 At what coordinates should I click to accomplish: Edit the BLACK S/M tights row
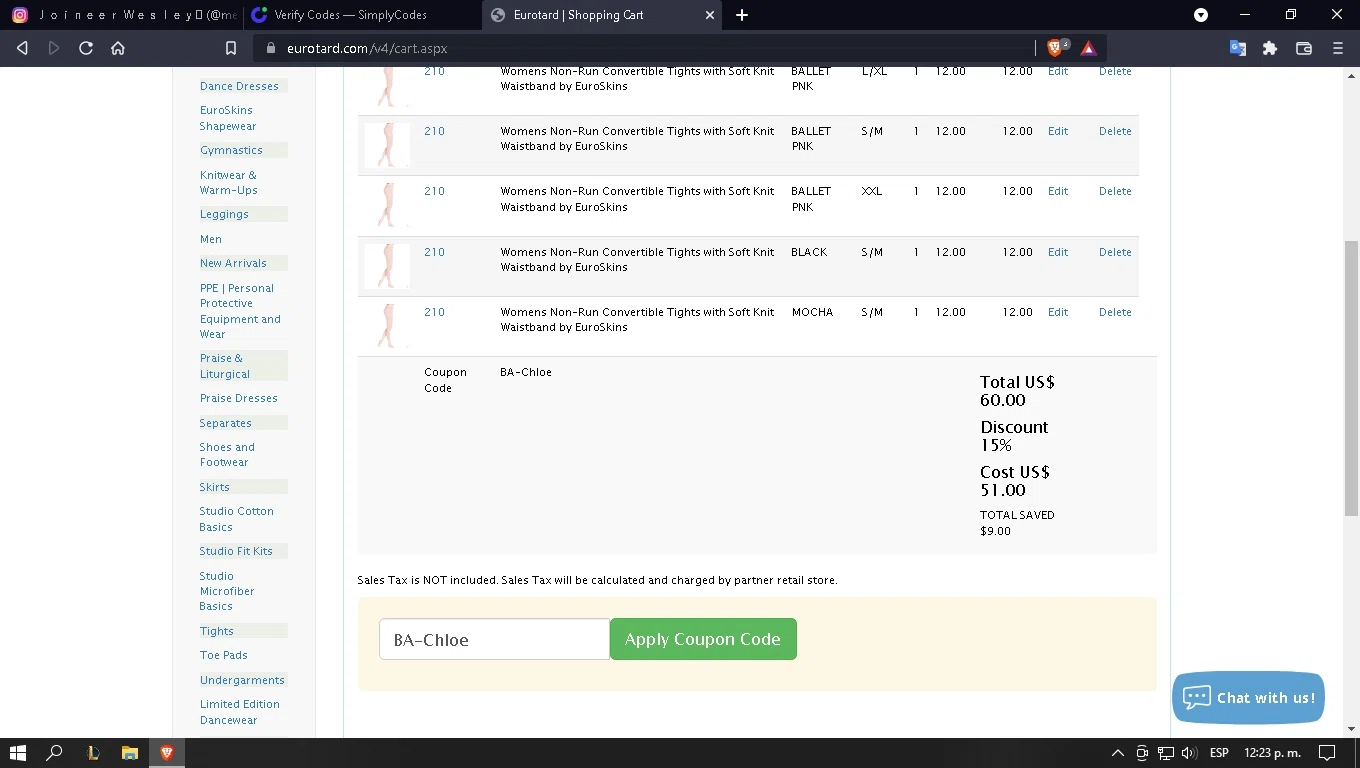click(x=1058, y=252)
